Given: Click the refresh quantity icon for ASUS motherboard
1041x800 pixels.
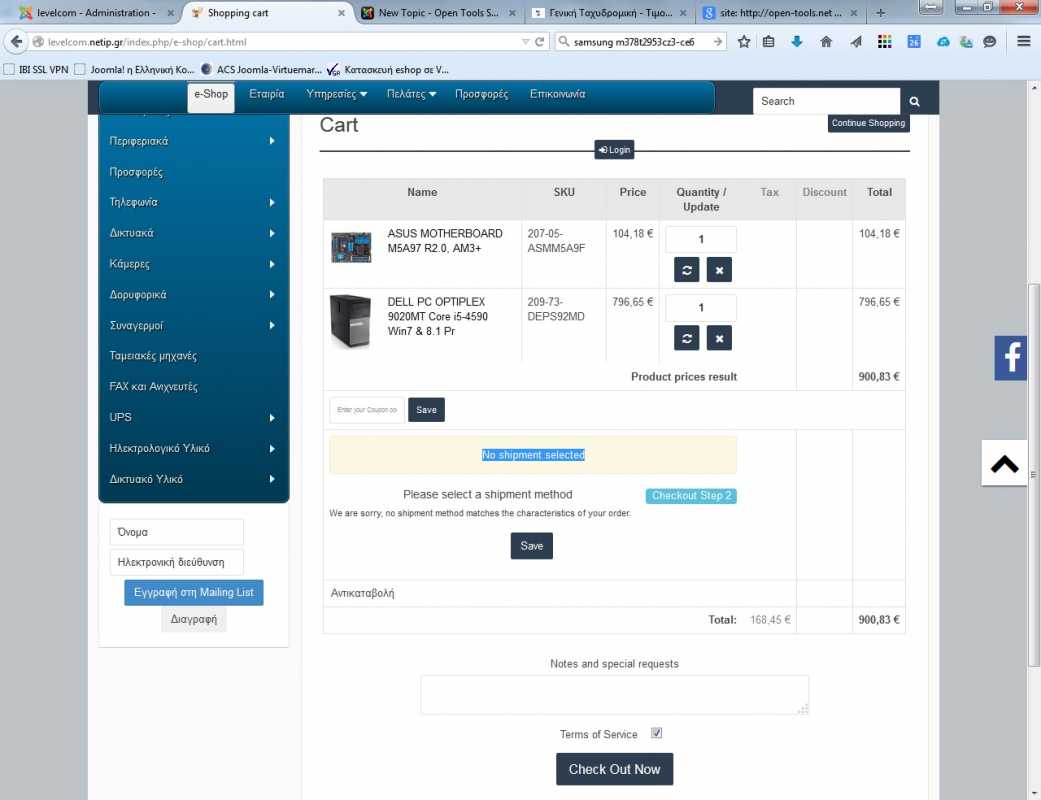Looking at the screenshot, I should pos(686,270).
